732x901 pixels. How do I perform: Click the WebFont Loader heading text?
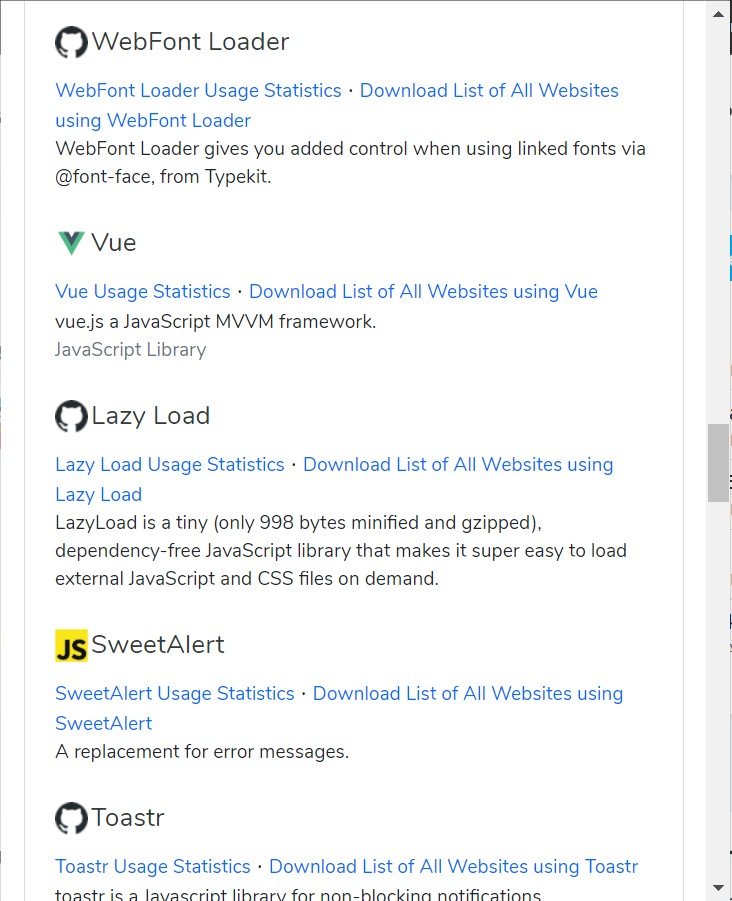(190, 42)
